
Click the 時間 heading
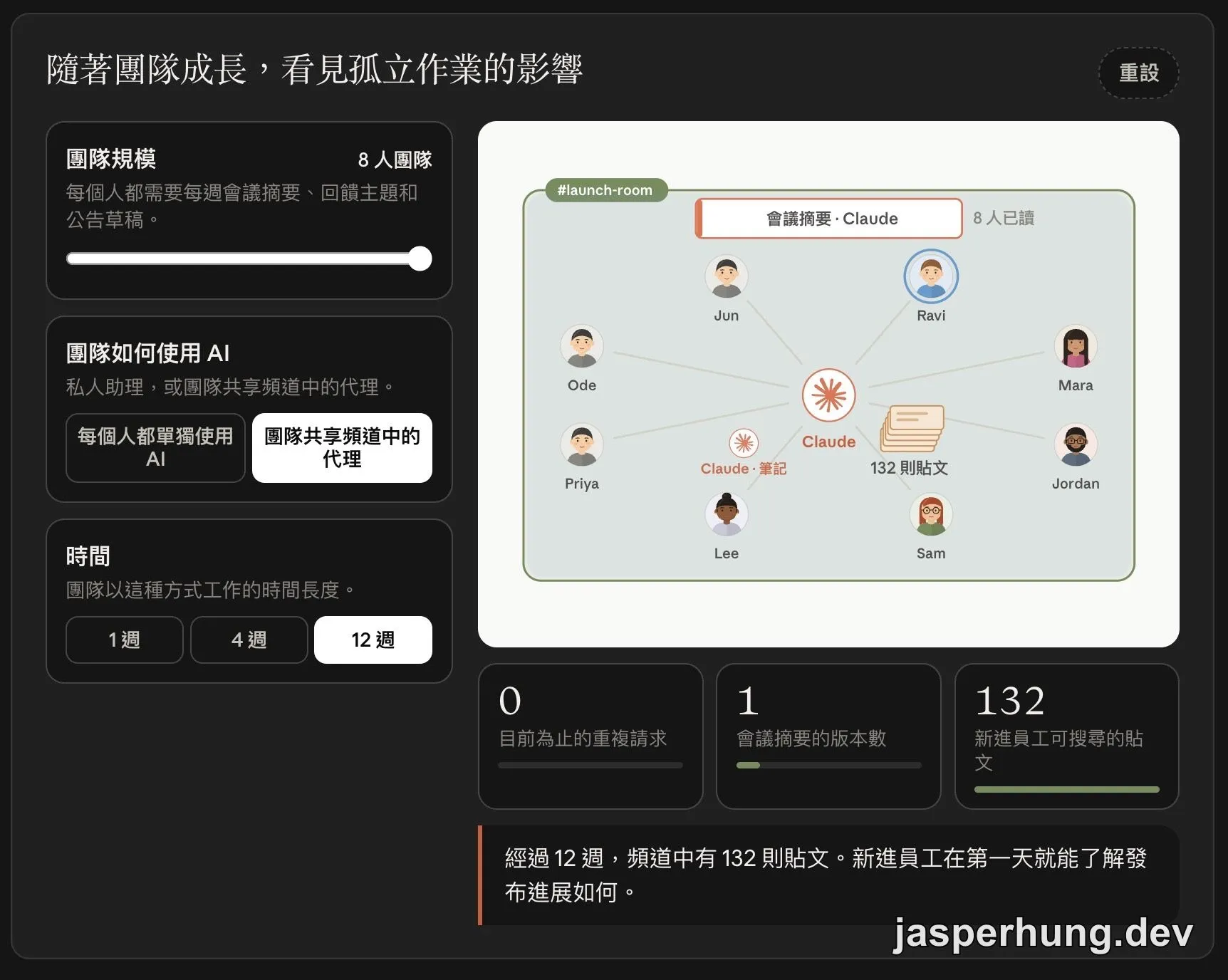click(88, 556)
